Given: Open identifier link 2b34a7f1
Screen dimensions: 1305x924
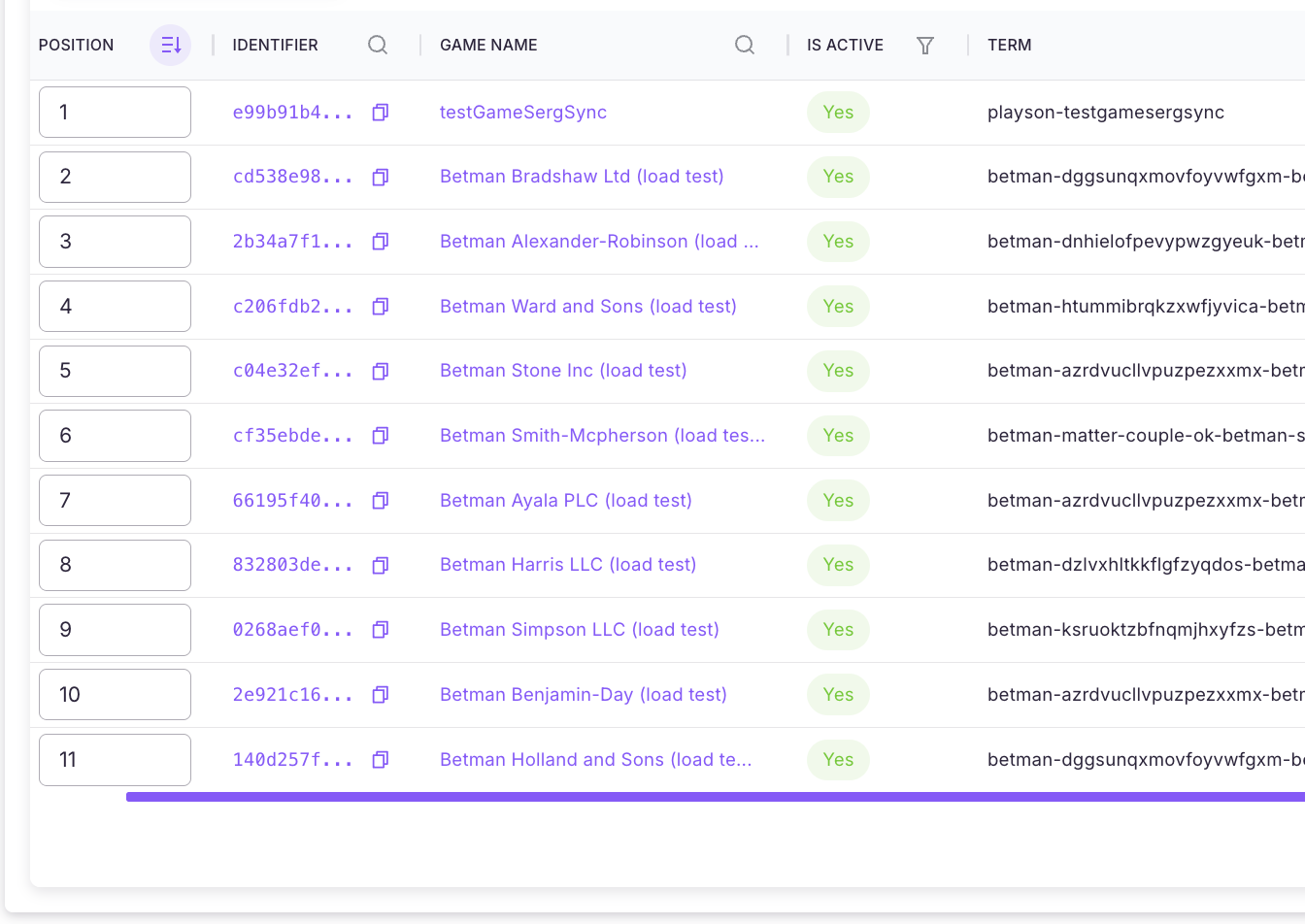Looking at the screenshot, I should pos(292,242).
